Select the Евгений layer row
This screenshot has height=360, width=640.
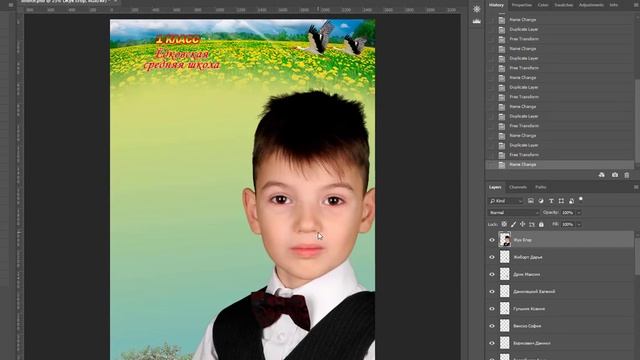pos(560,291)
